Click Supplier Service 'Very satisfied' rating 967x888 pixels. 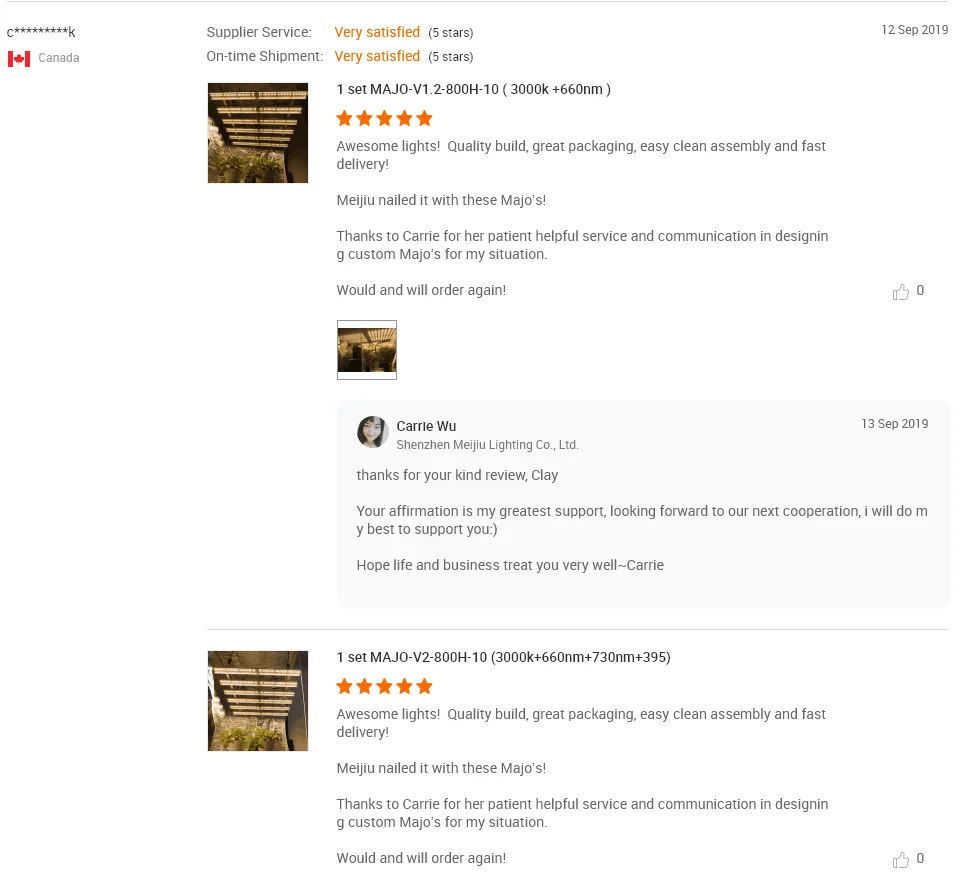(377, 32)
